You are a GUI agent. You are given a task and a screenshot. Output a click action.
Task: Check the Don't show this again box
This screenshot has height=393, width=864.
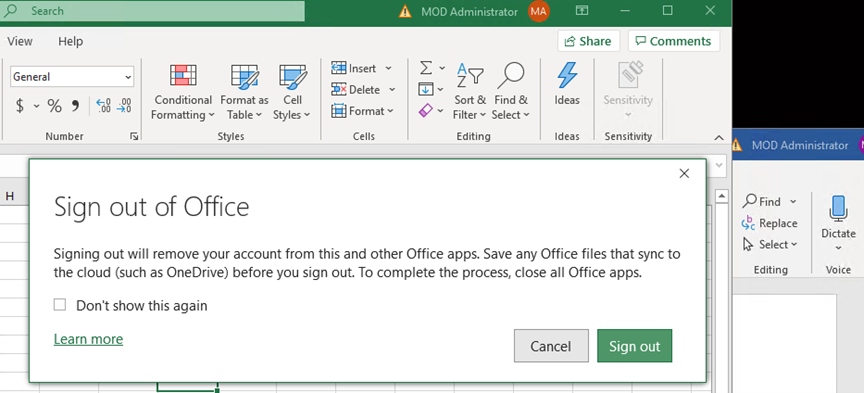(x=60, y=305)
